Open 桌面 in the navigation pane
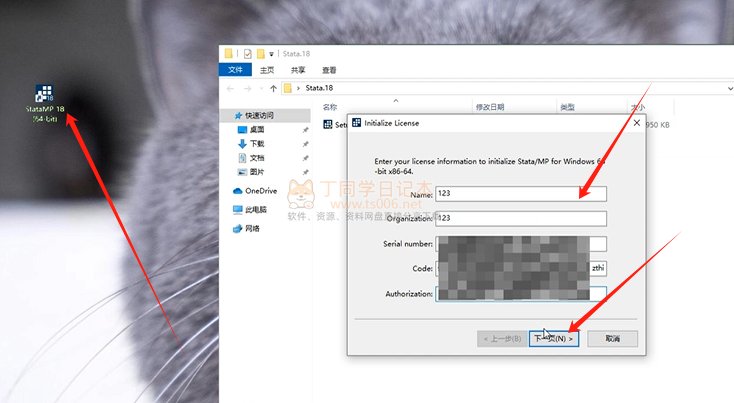The image size is (734, 403). (x=257, y=129)
